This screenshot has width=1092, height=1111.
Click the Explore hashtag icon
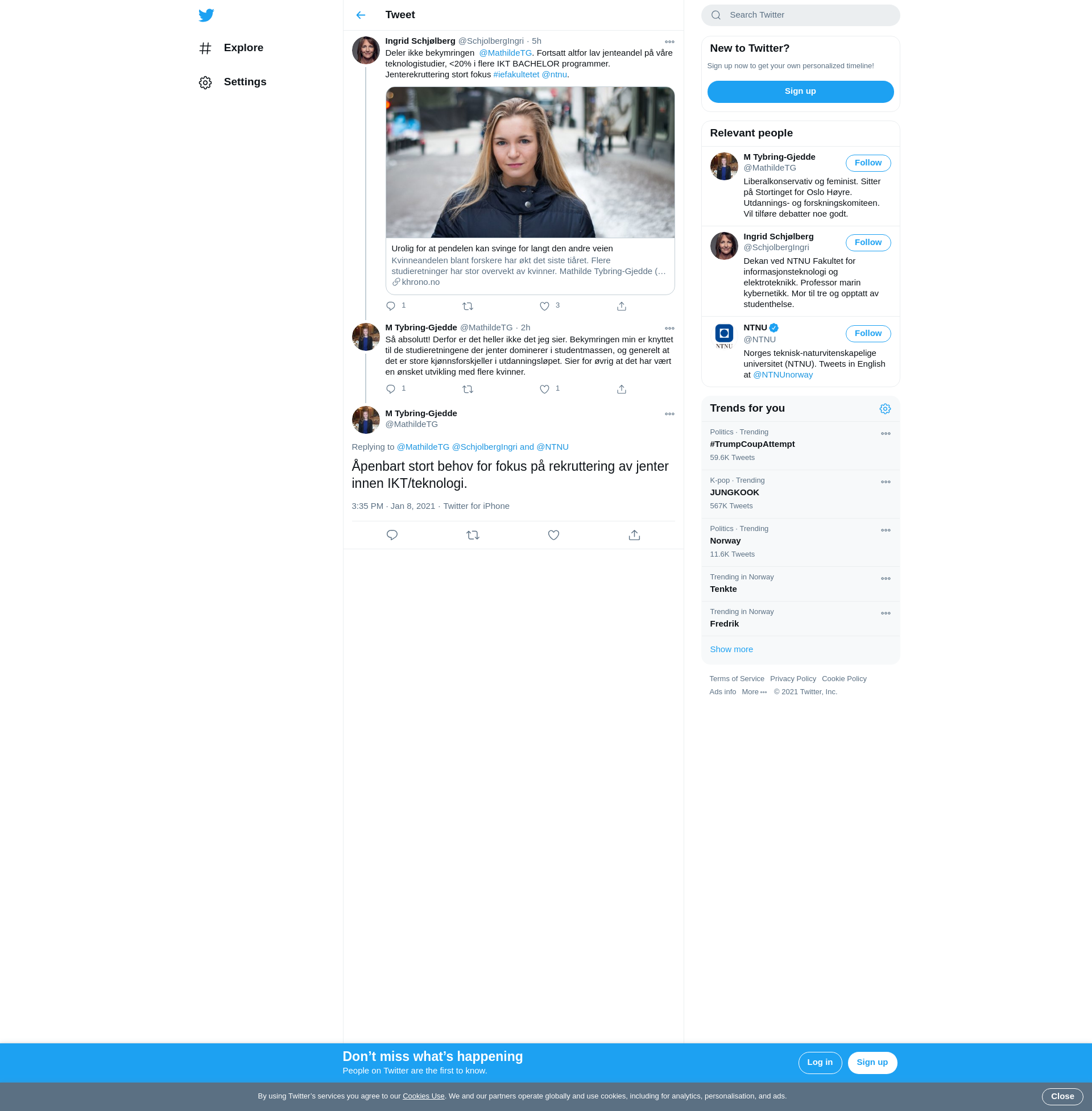point(205,48)
